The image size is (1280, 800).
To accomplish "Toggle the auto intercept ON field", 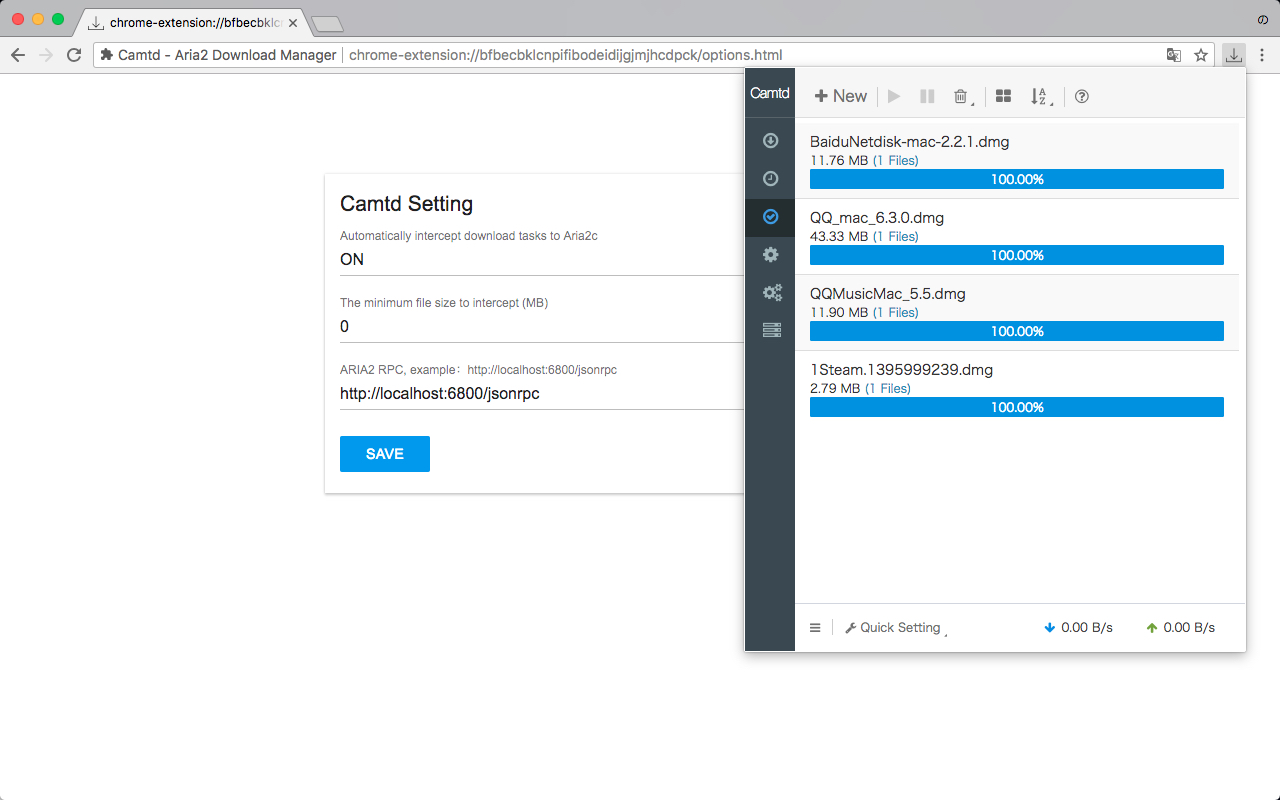I will point(541,260).
